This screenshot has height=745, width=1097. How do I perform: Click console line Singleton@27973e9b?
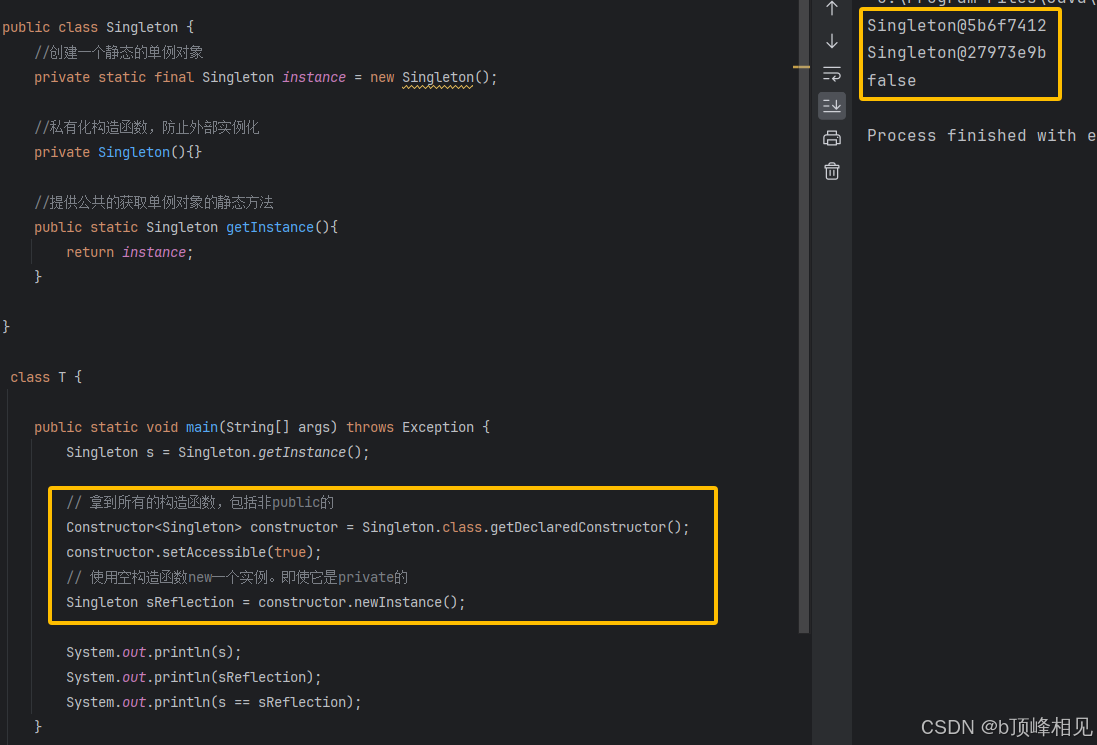(956, 52)
